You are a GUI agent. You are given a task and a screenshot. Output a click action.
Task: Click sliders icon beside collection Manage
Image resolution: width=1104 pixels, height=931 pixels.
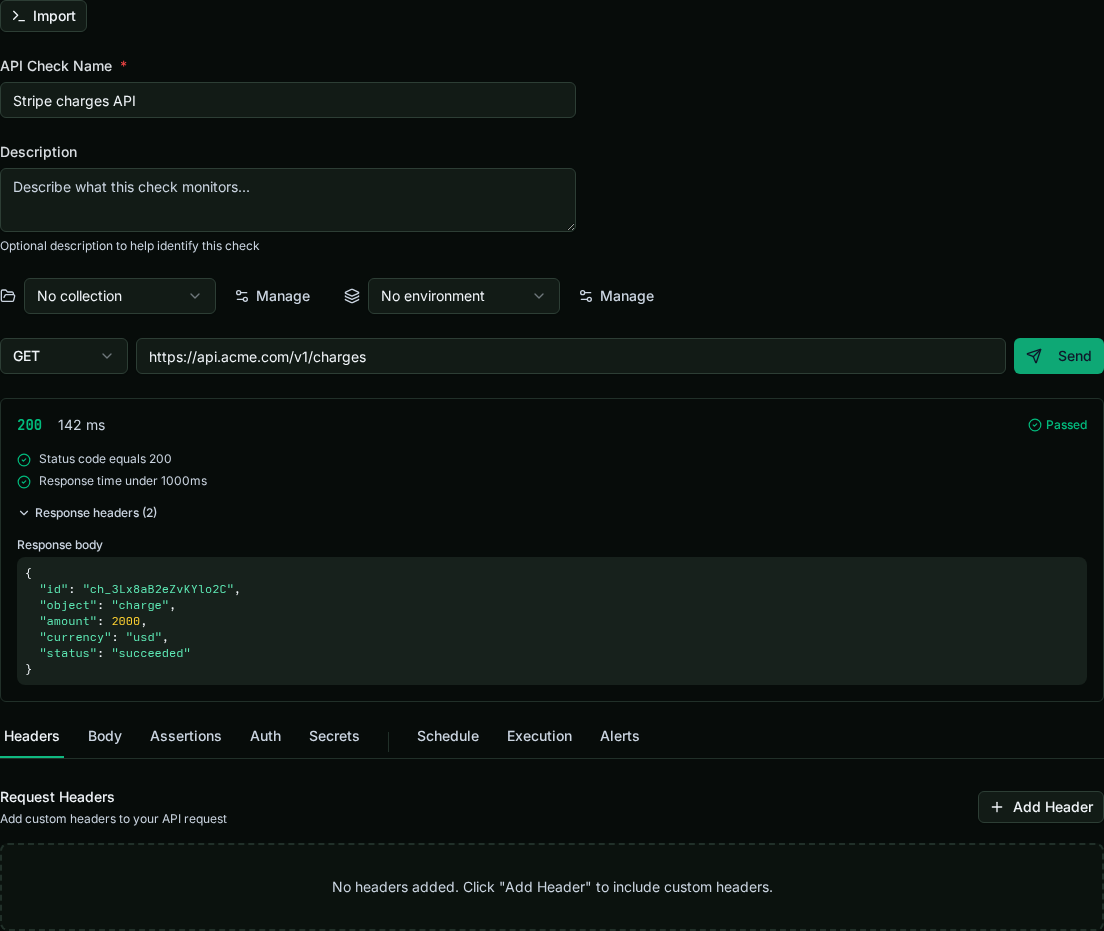tap(242, 296)
